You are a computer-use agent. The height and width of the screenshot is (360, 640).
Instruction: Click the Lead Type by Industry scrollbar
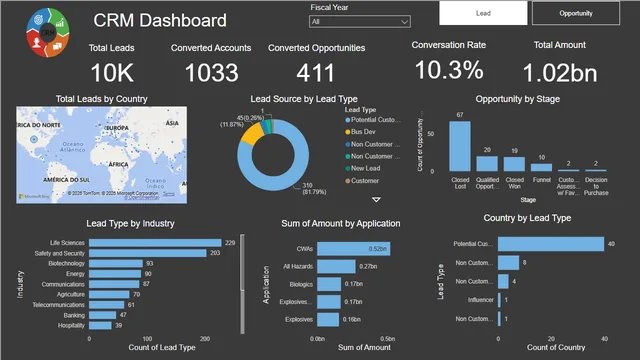click(242, 262)
